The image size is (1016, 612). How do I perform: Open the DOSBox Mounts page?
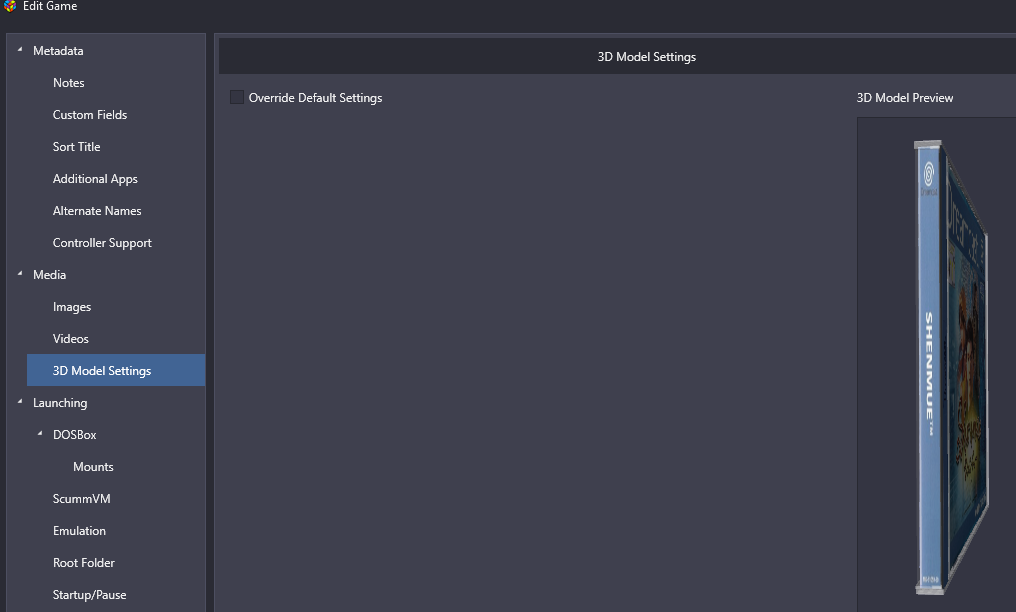tap(93, 467)
